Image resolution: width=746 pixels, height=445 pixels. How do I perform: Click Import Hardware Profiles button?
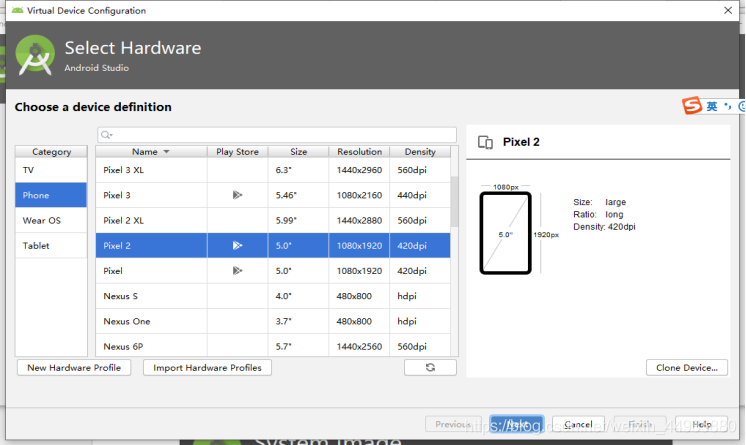(207, 367)
